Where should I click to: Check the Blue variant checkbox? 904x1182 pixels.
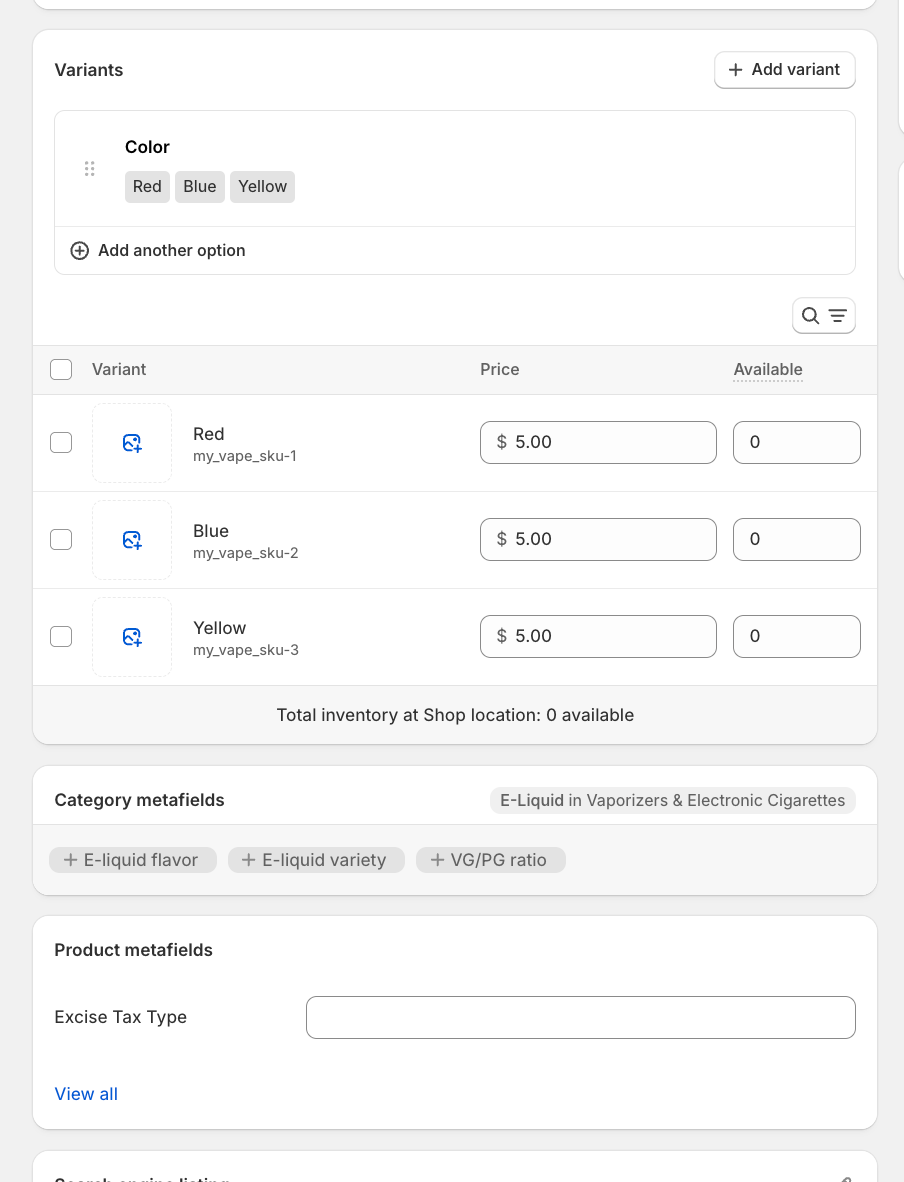tap(61, 540)
